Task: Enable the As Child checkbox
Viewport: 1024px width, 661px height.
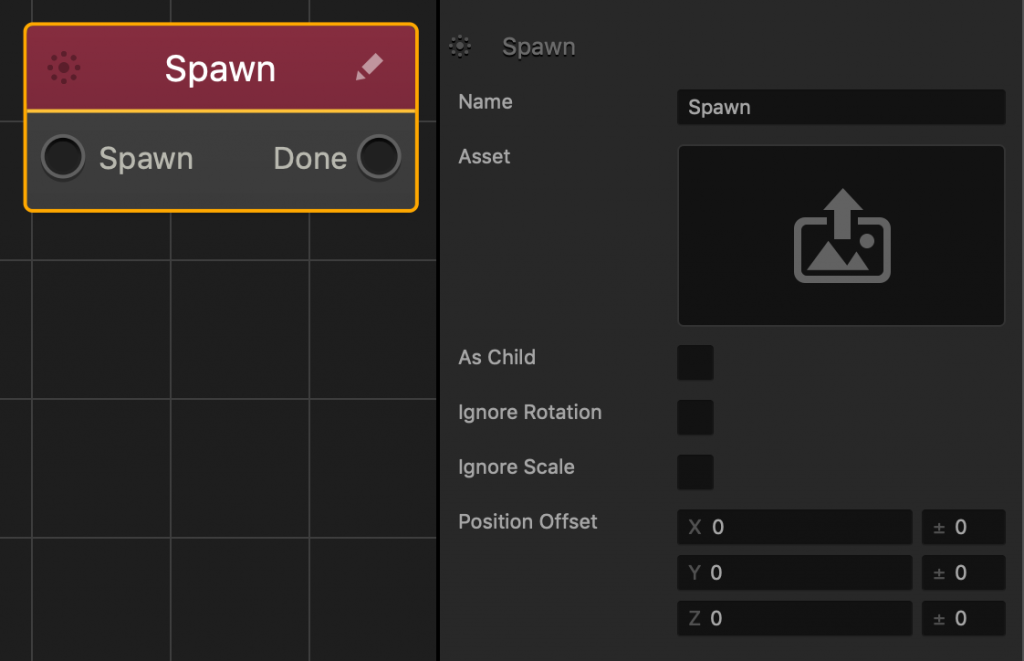Action: click(x=695, y=362)
